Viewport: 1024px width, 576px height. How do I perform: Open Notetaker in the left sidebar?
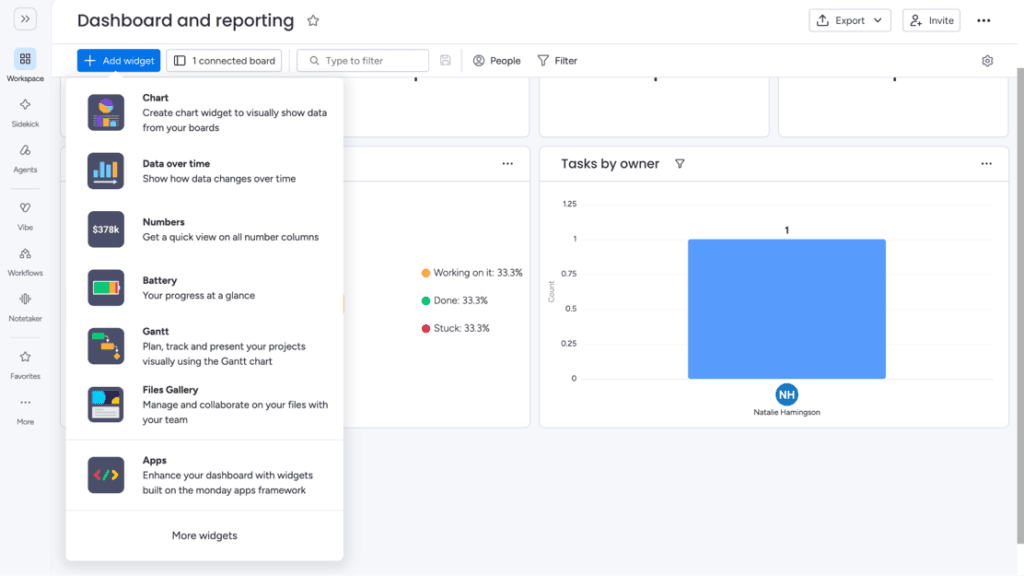tap(25, 307)
